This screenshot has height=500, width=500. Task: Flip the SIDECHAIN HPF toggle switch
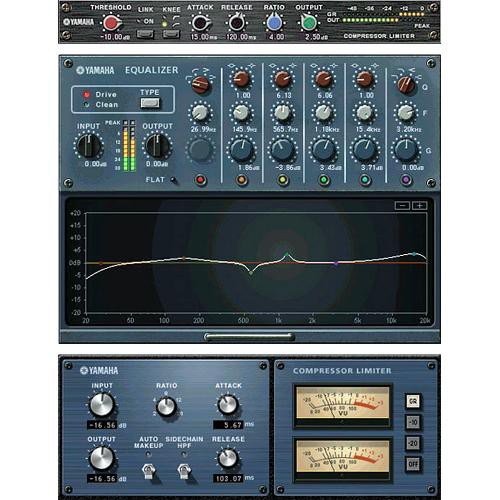[x=184, y=471]
